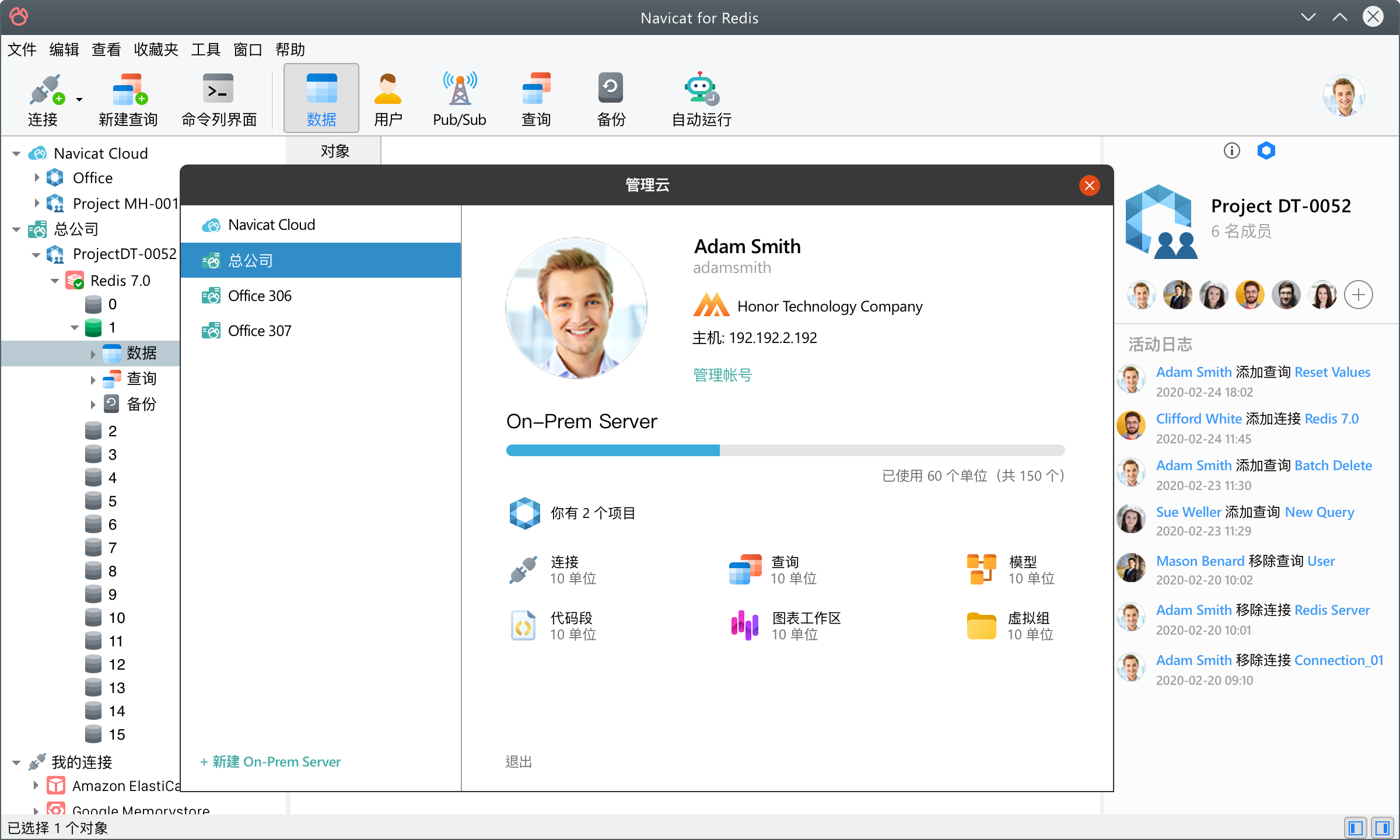
Task: Open the User (用户) toolbar tool
Action: pyautogui.click(x=388, y=99)
